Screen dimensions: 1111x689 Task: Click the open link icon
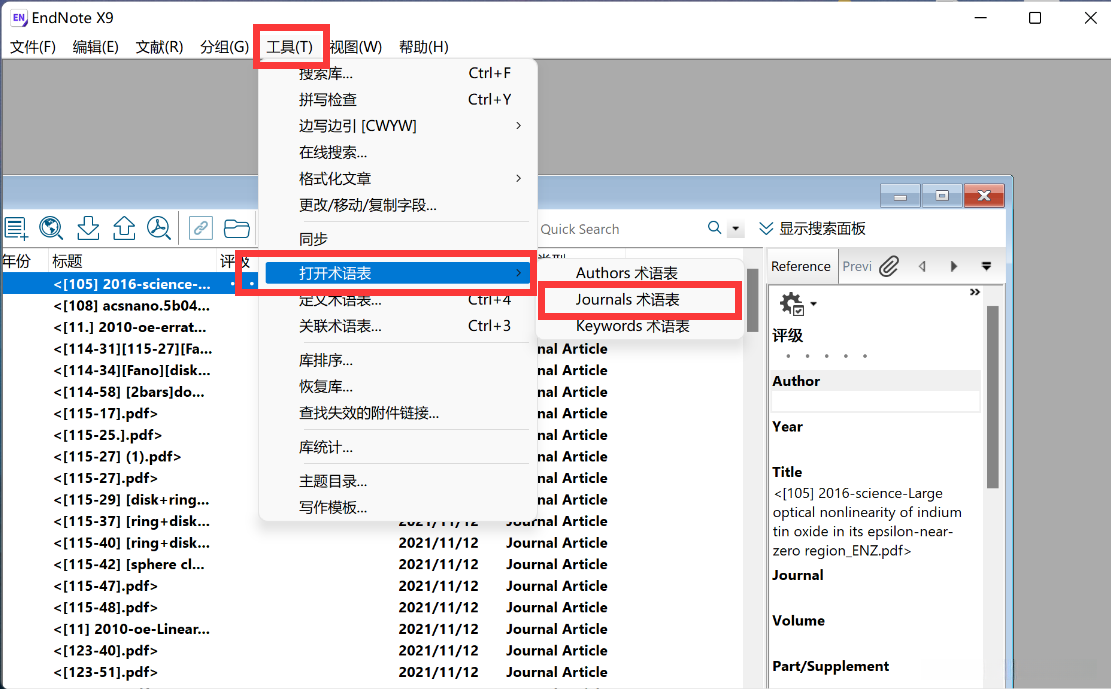(201, 228)
